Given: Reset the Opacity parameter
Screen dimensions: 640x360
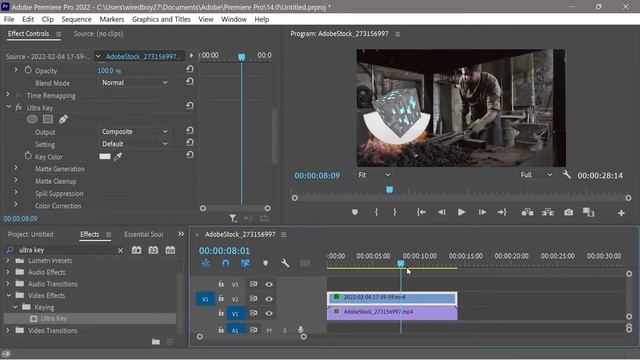Looking at the screenshot, I should click(189, 69).
